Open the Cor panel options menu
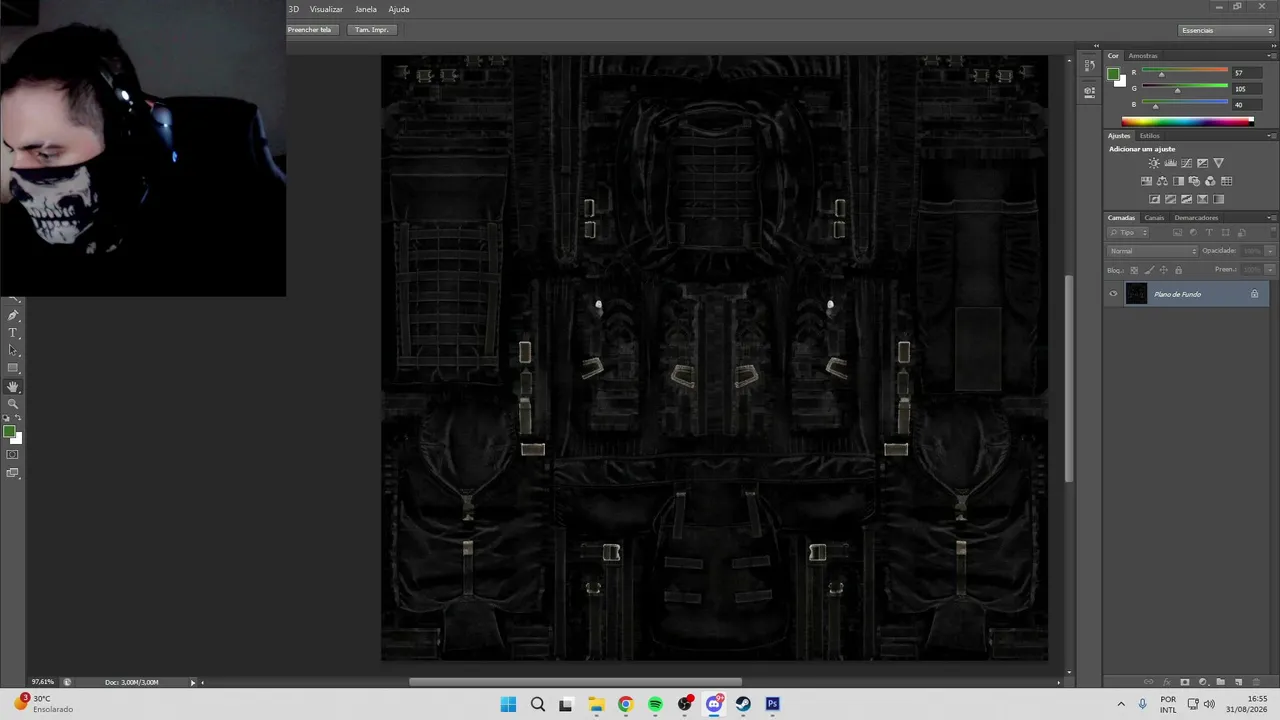Screen dimensions: 1280x720 pyautogui.click(x=1271, y=56)
